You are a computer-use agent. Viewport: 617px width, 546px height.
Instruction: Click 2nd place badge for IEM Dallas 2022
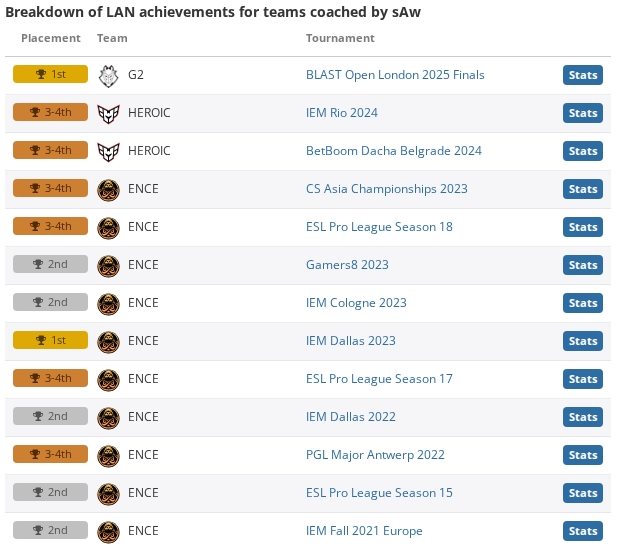(50, 416)
